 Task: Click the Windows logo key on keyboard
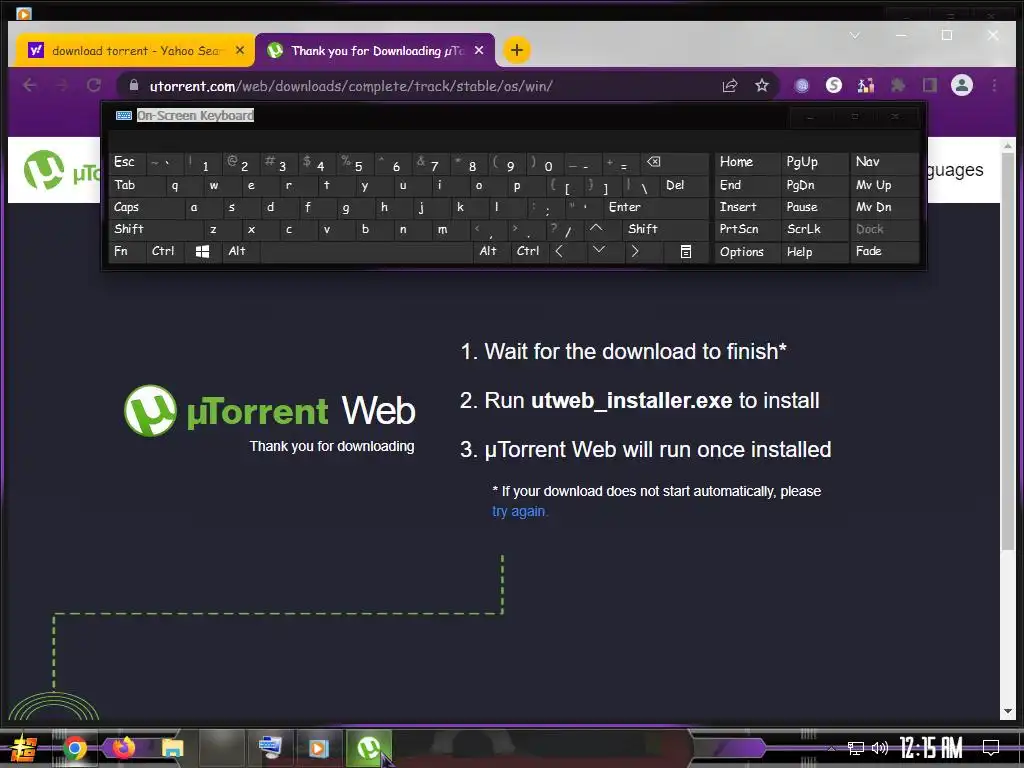(x=202, y=251)
